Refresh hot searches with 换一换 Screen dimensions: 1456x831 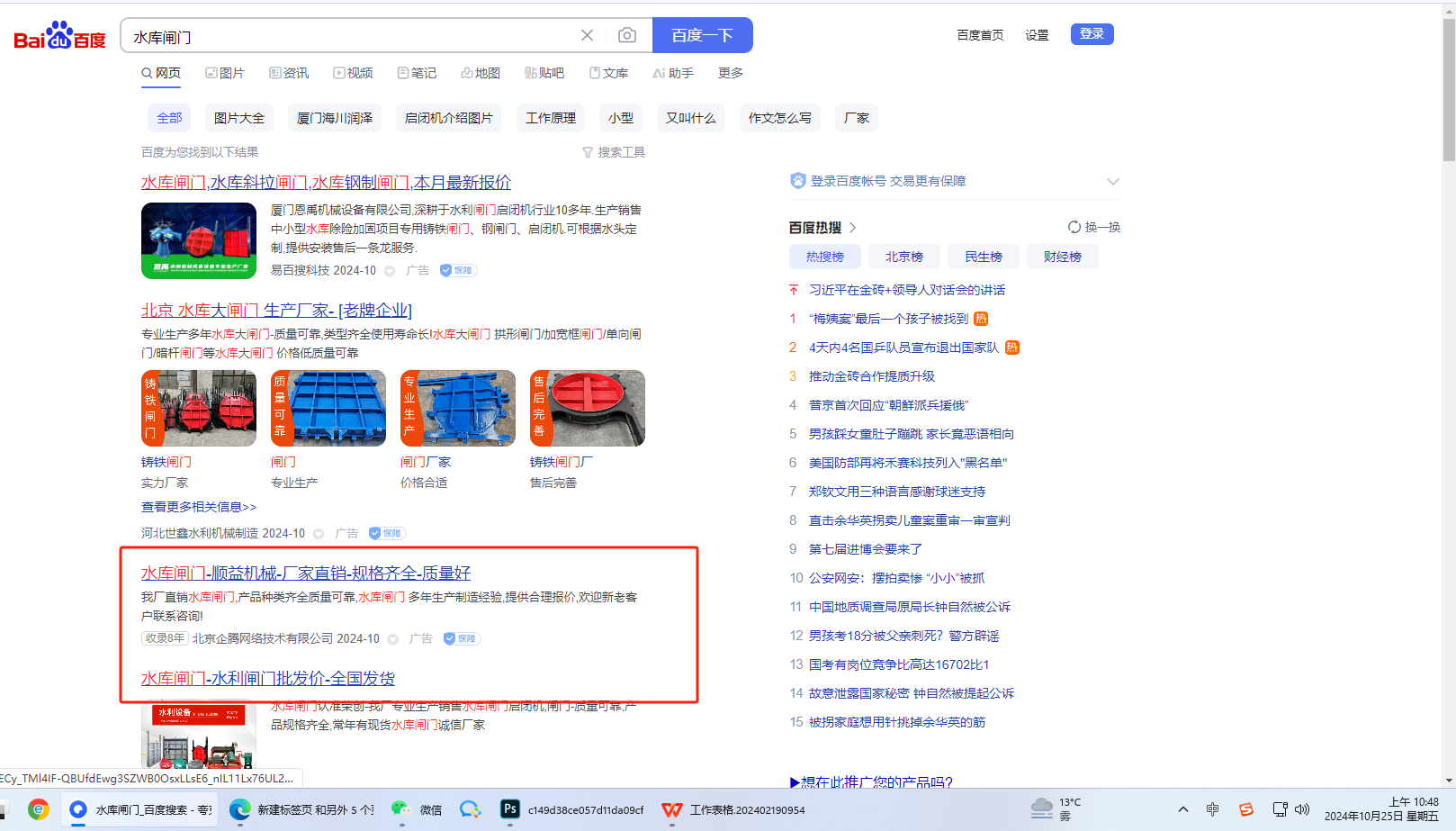tap(1094, 227)
